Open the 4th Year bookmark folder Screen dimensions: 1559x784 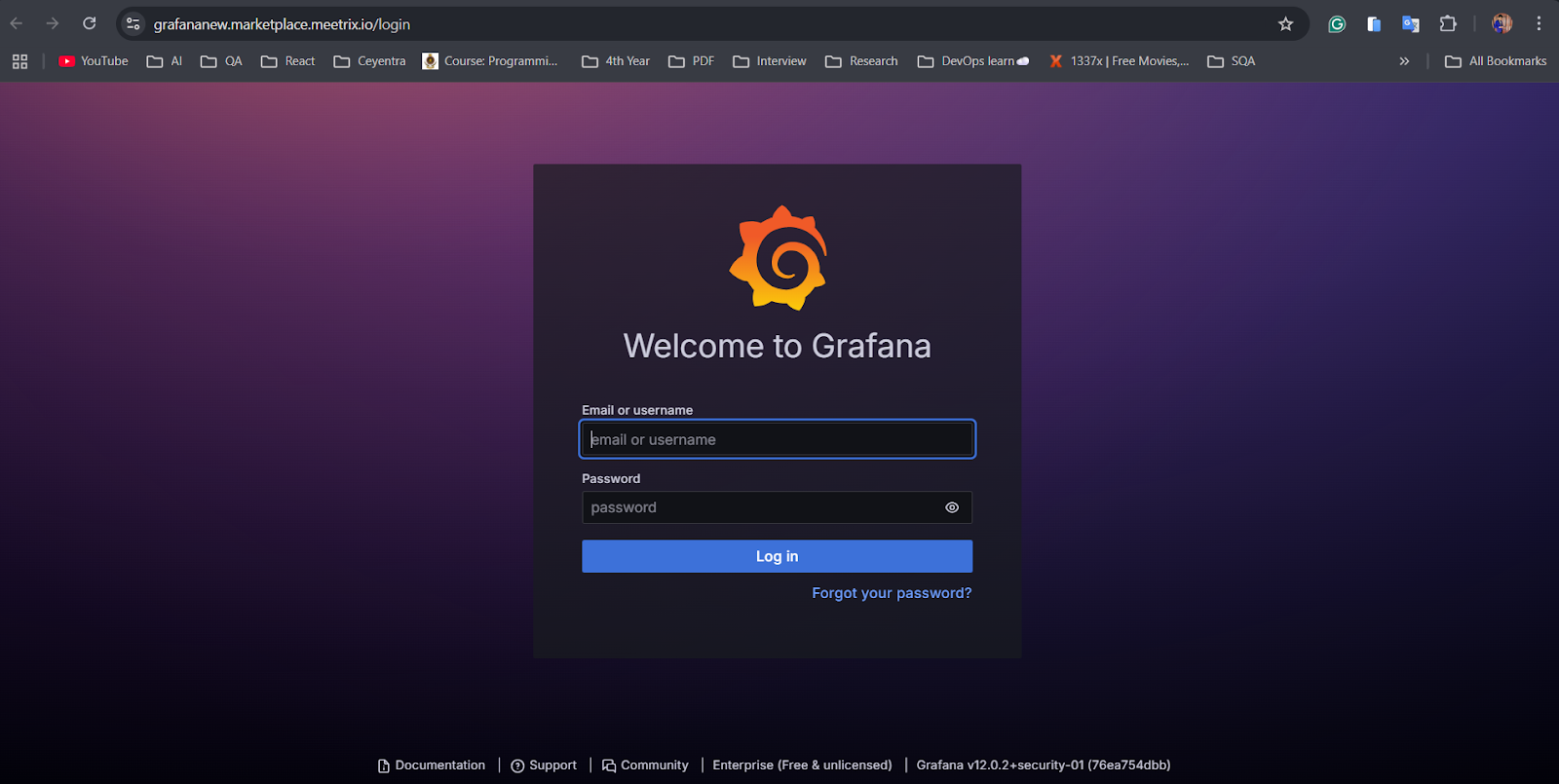click(616, 61)
